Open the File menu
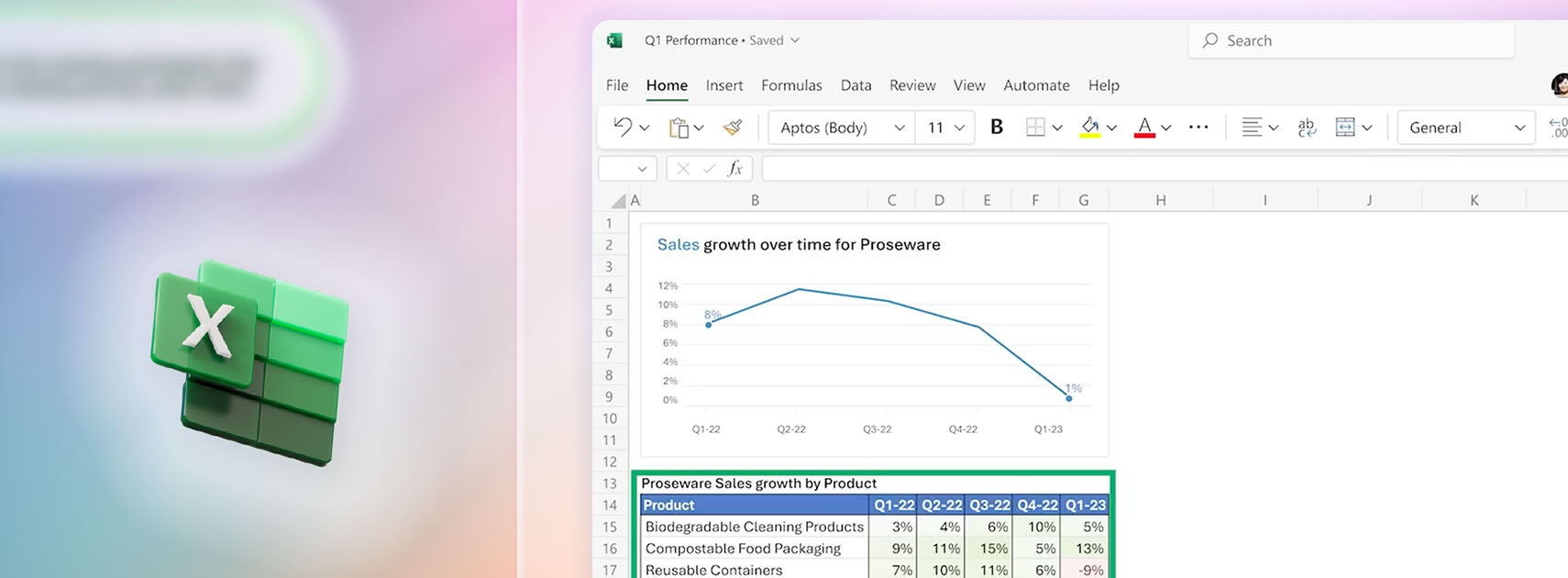Screen dimensions: 1568x578 [x=617, y=85]
